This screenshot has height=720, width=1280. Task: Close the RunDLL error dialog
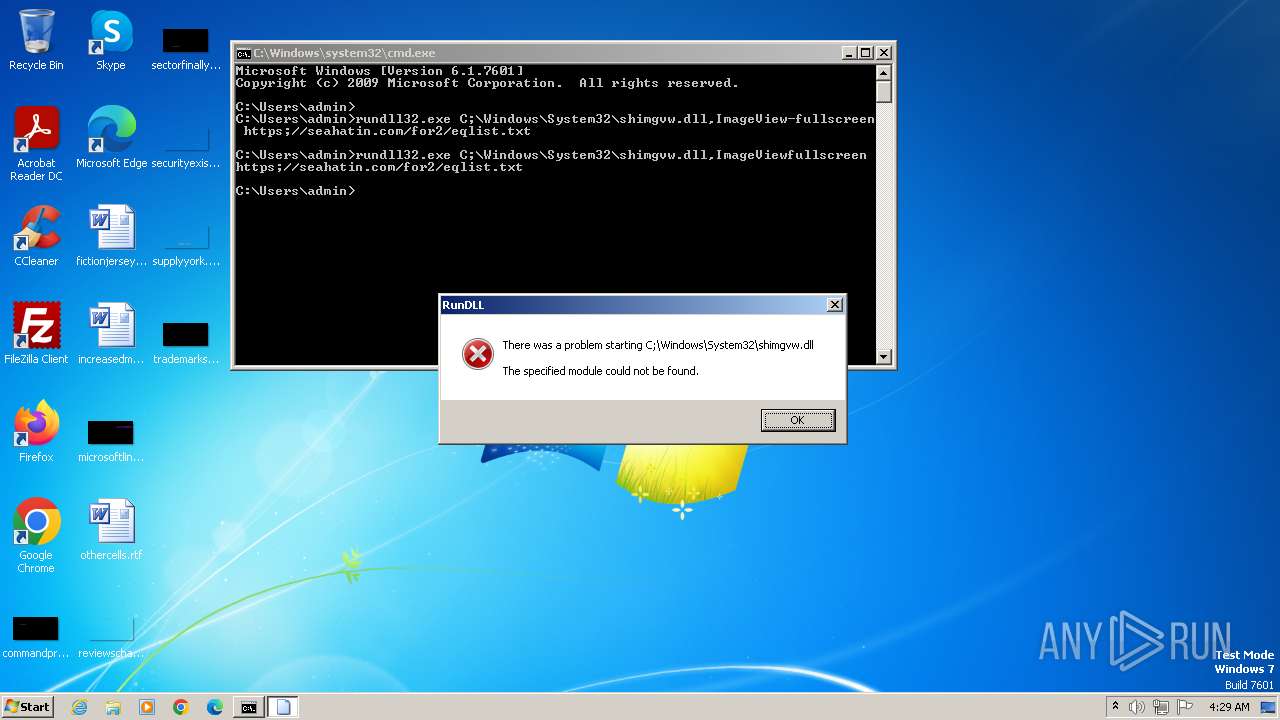[x=834, y=304]
